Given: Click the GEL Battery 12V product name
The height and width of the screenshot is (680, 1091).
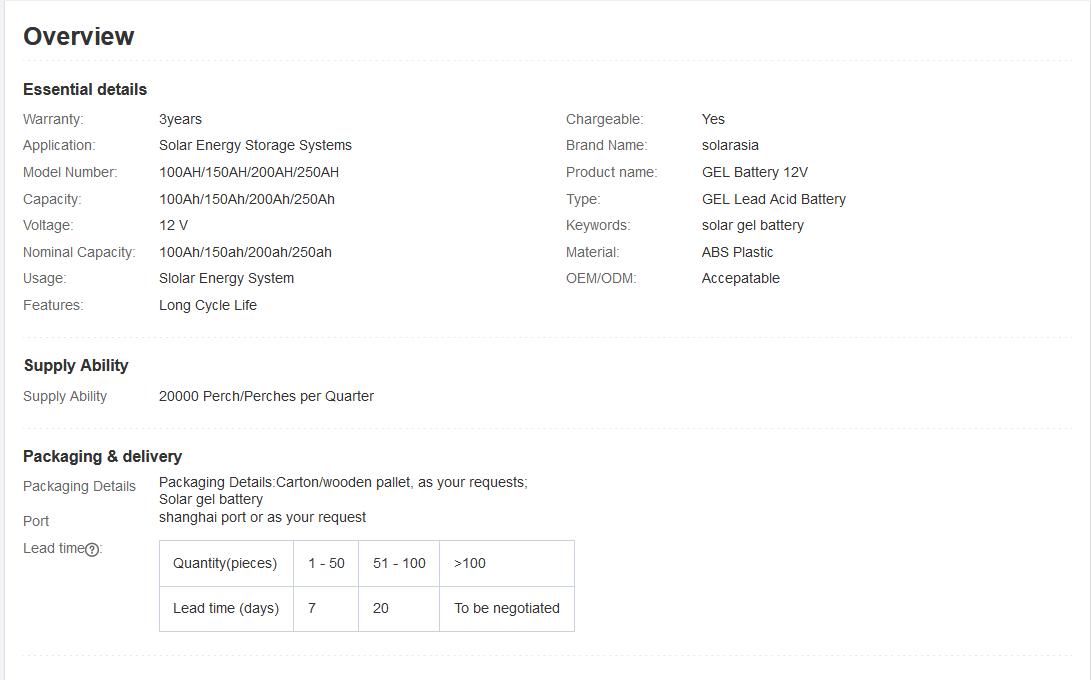Looking at the screenshot, I should [754, 172].
